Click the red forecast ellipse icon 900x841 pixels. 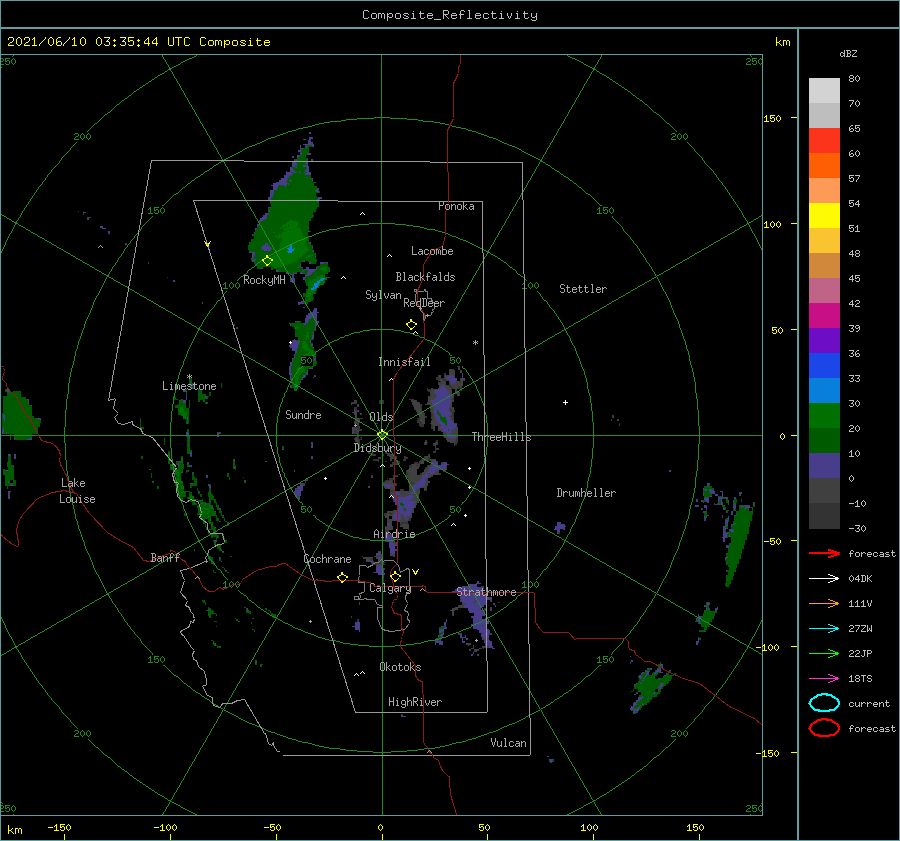click(x=824, y=728)
